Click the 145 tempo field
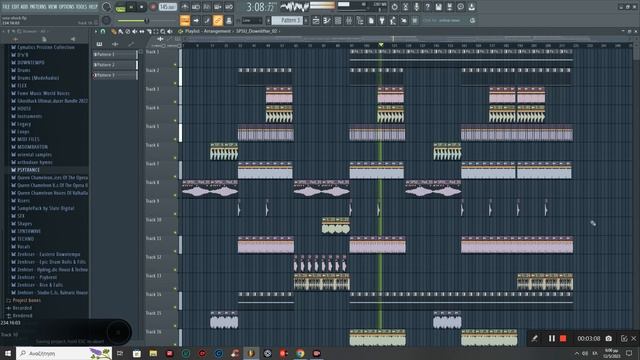This screenshot has width=640, height=360. [167, 7]
